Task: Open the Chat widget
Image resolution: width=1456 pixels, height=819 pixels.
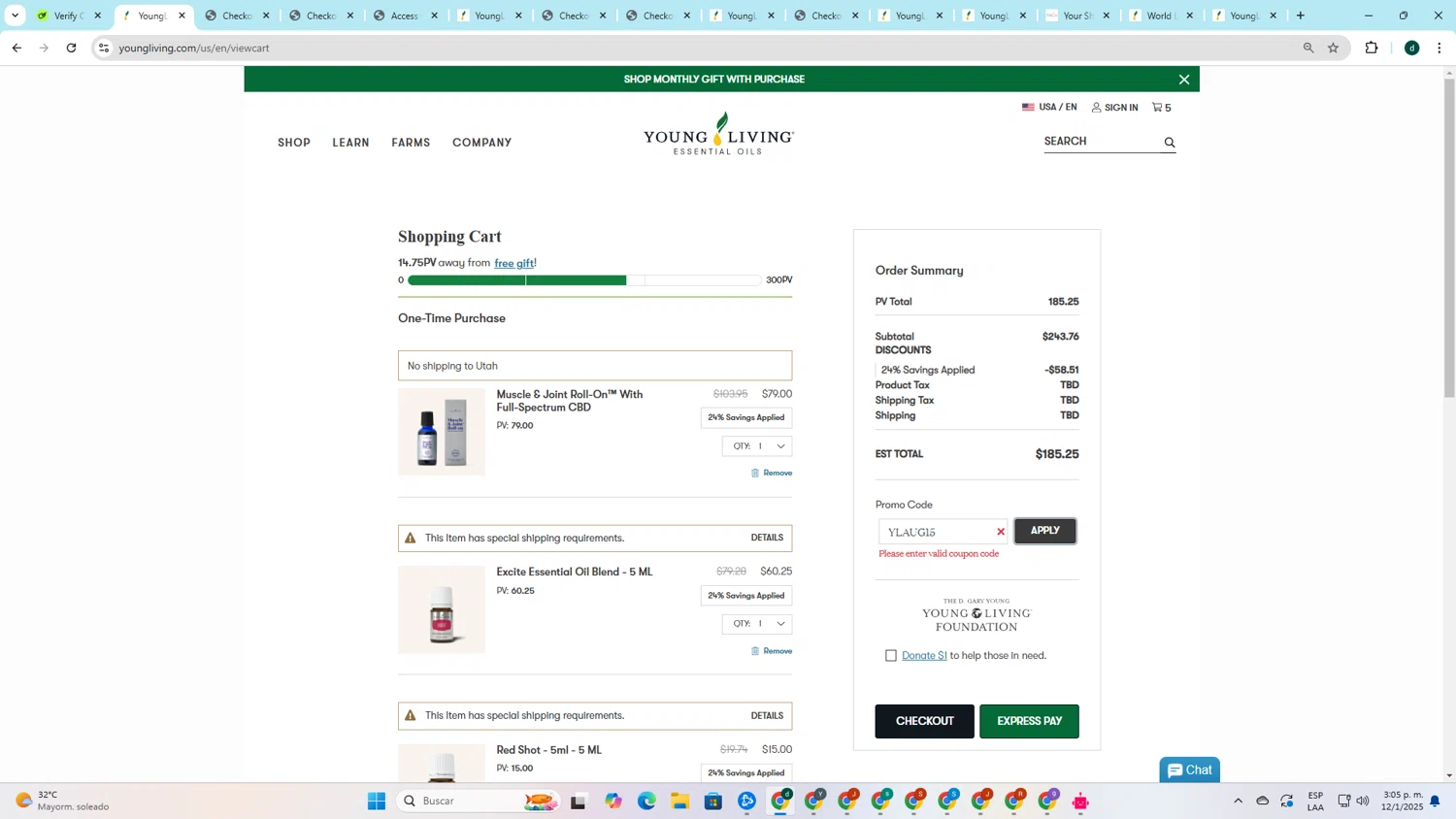Action: [1190, 770]
